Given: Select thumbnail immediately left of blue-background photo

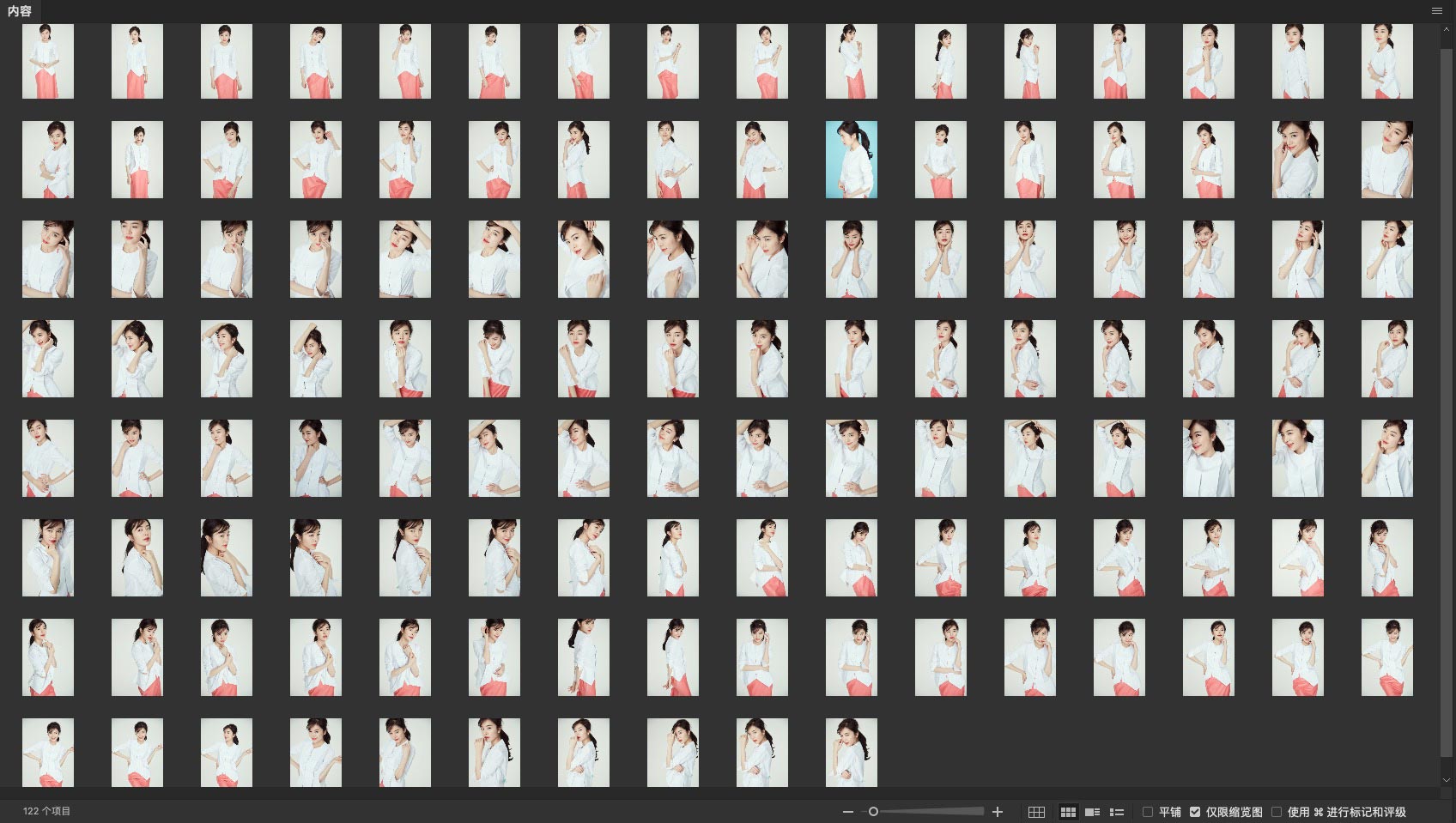Looking at the screenshot, I should (761, 160).
